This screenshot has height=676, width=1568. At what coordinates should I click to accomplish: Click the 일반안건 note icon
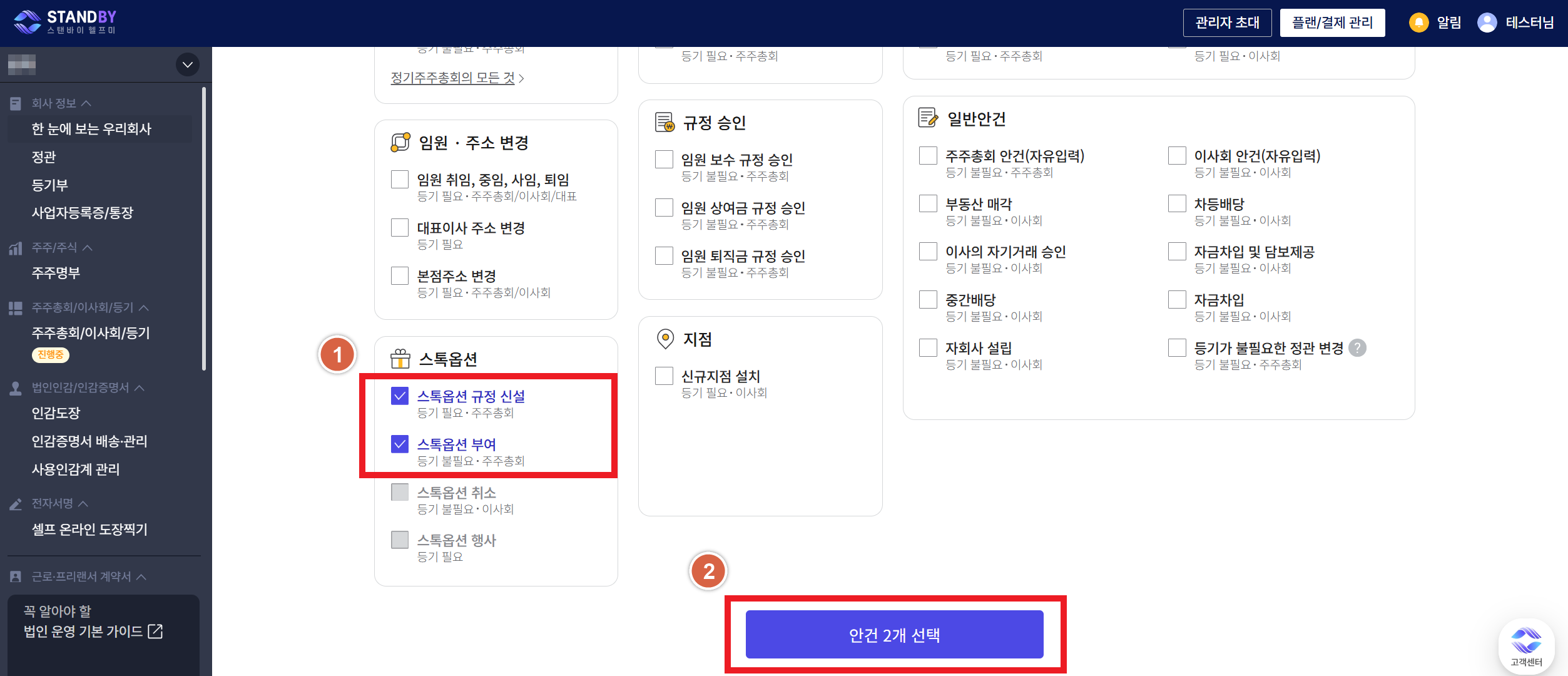(929, 118)
